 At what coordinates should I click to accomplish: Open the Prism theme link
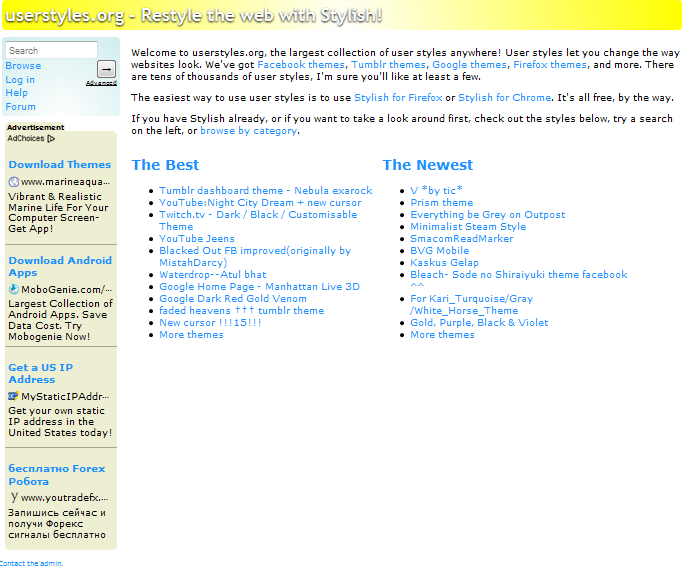[442, 203]
